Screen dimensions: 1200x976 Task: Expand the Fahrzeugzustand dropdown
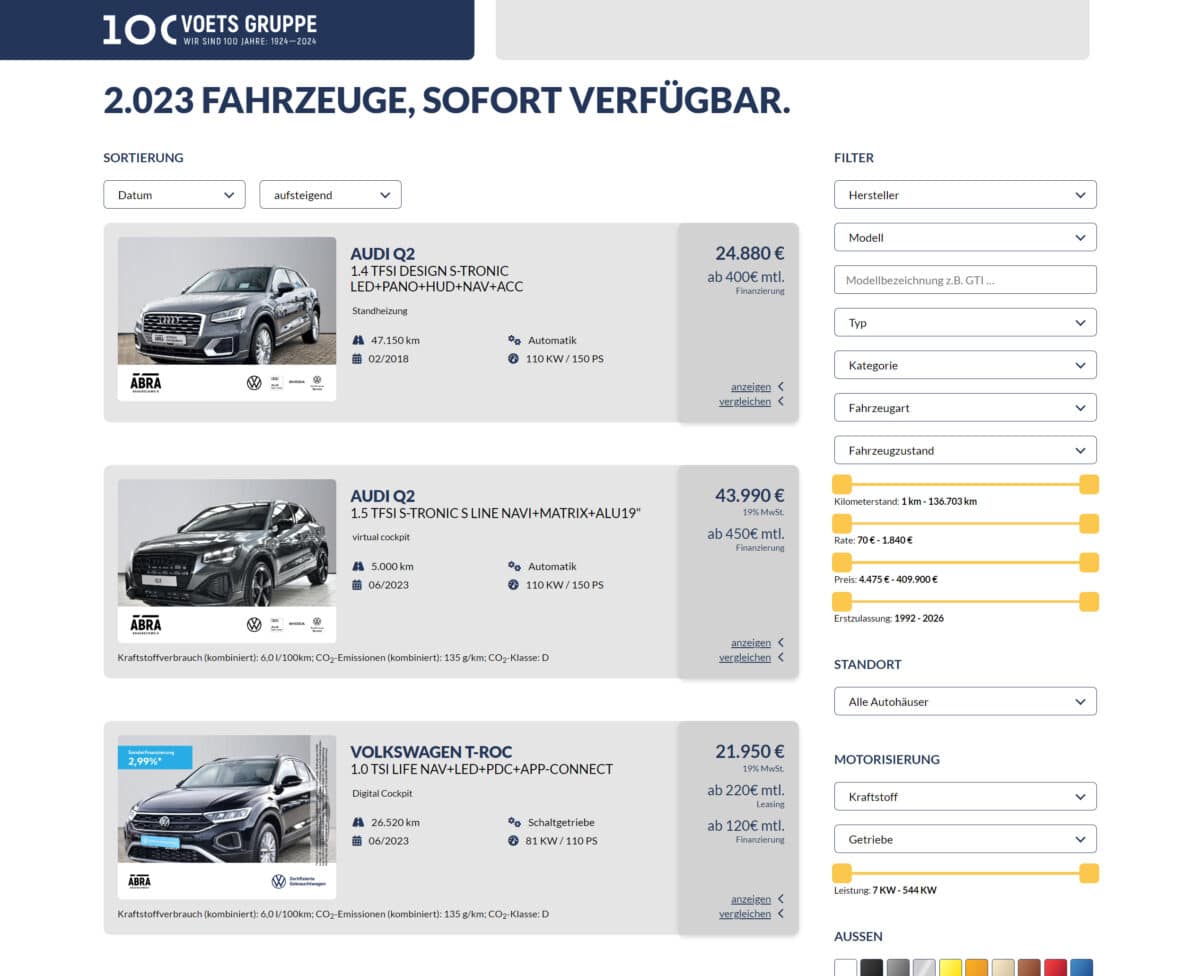click(x=965, y=450)
